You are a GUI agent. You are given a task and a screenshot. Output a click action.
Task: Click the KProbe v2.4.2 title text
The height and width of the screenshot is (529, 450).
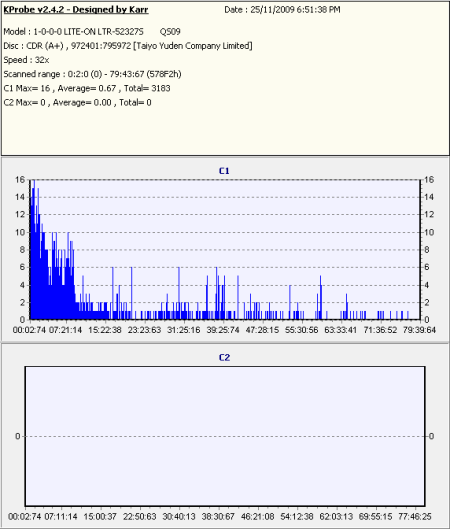[76, 10]
